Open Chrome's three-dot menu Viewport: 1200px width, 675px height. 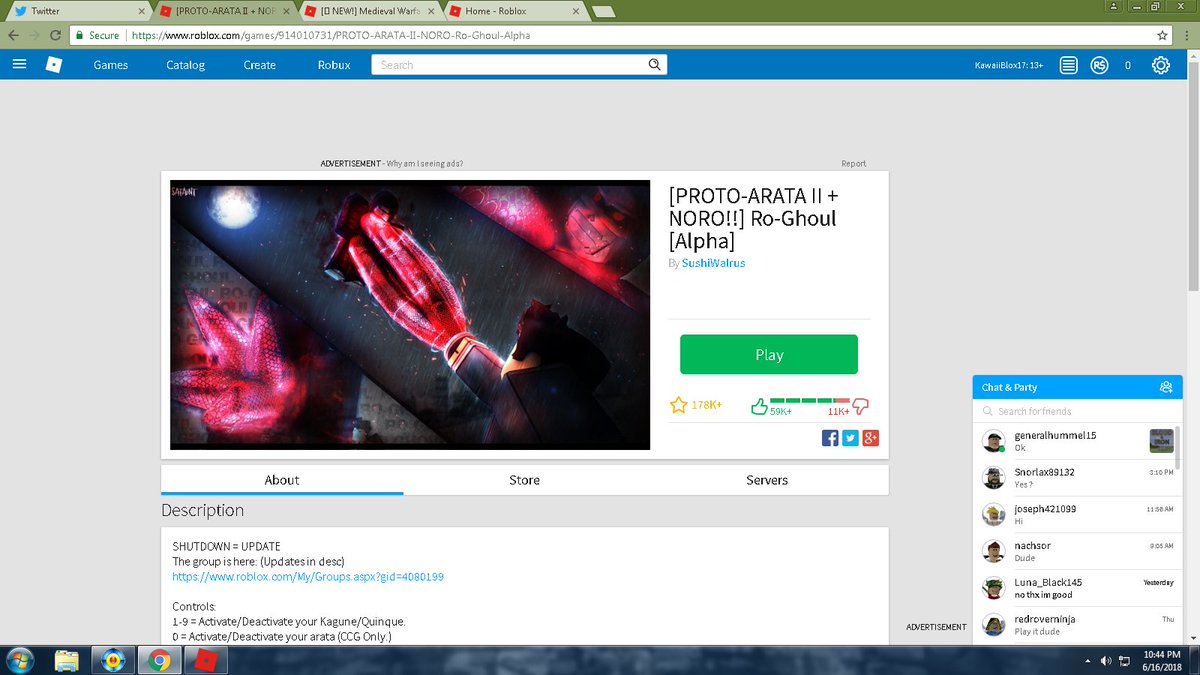pos(1187,35)
